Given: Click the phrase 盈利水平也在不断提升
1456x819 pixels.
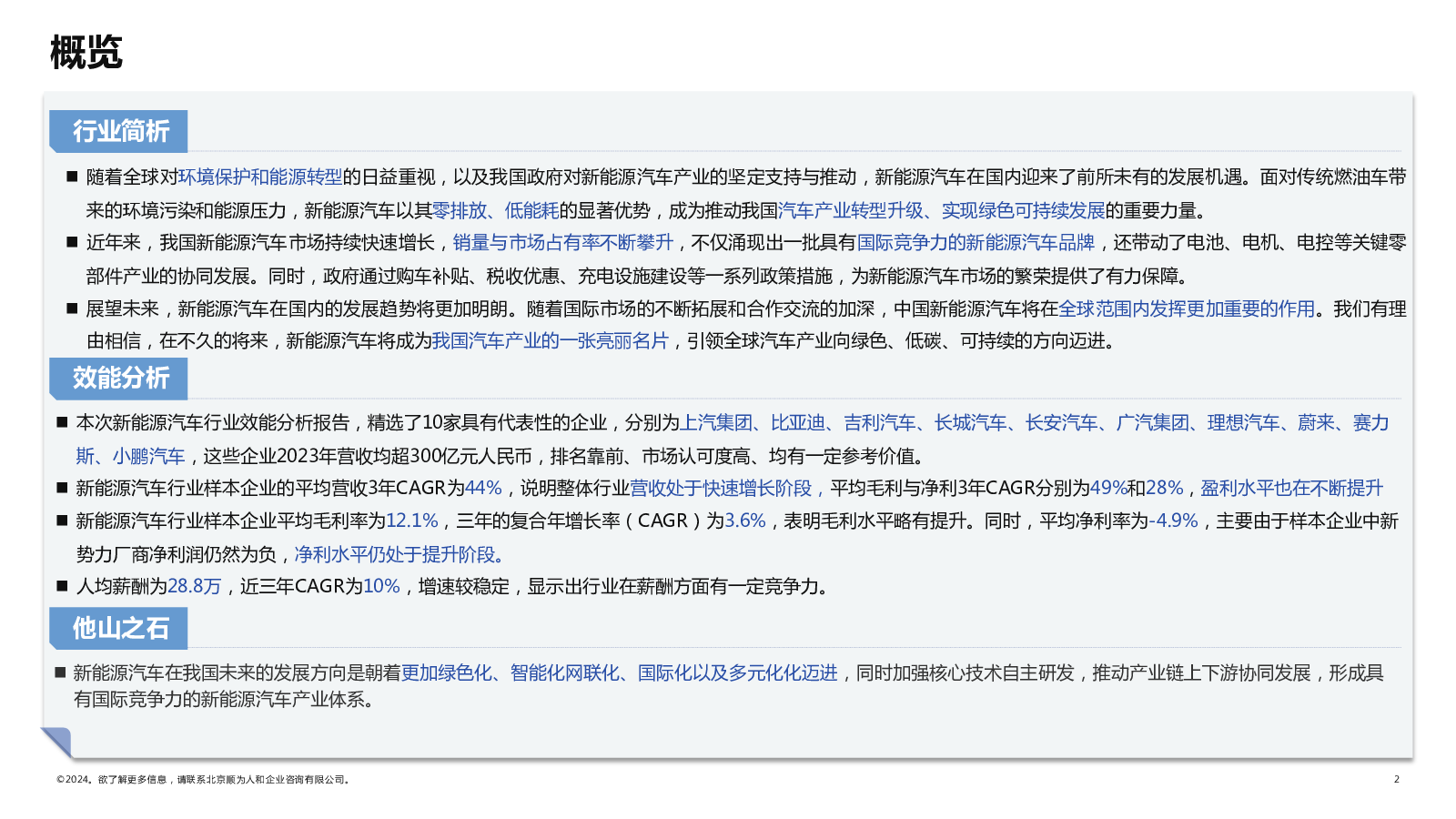Looking at the screenshot, I should [1292, 488].
